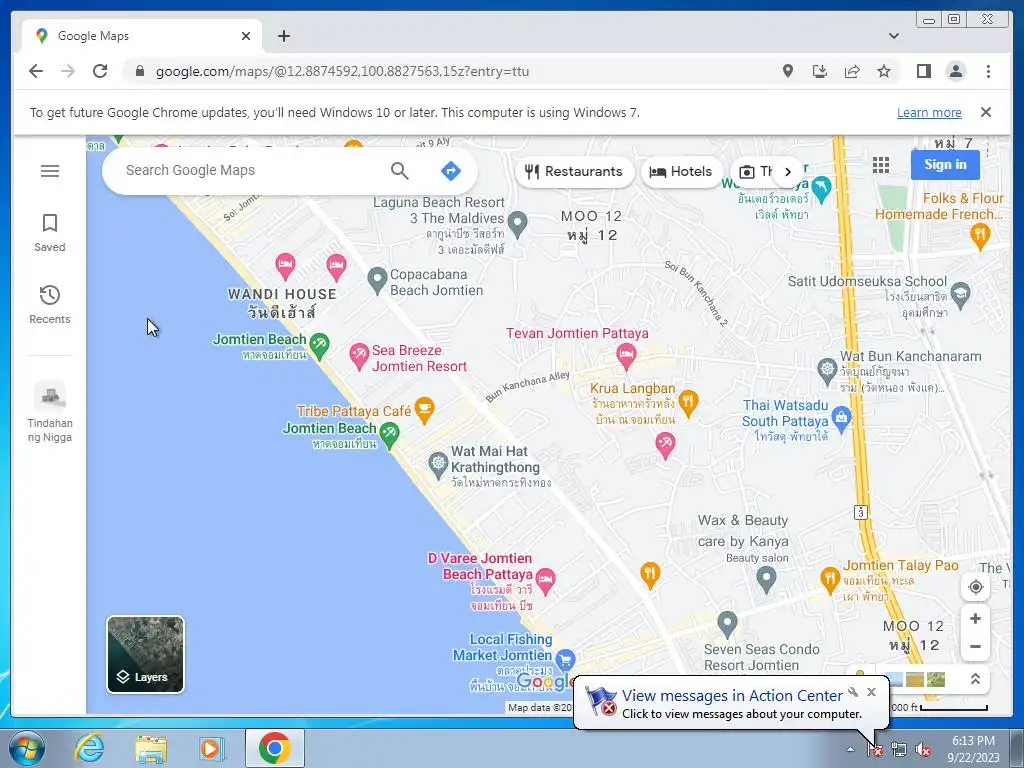Image resolution: width=1024 pixels, height=768 pixels.
Task: Select the Wat Mai Hat Krathingthong marker
Action: [x=438, y=465]
